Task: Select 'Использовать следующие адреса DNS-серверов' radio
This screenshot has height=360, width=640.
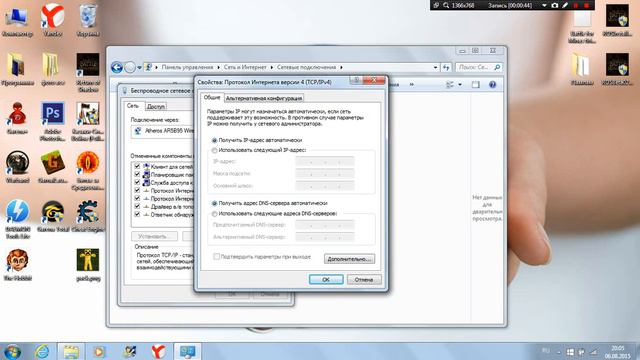Action: (214, 213)
